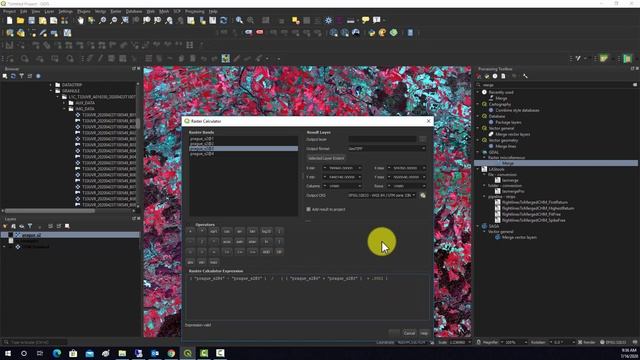Open the Windows Start menu
640x360 pixels.
[8, 353]
